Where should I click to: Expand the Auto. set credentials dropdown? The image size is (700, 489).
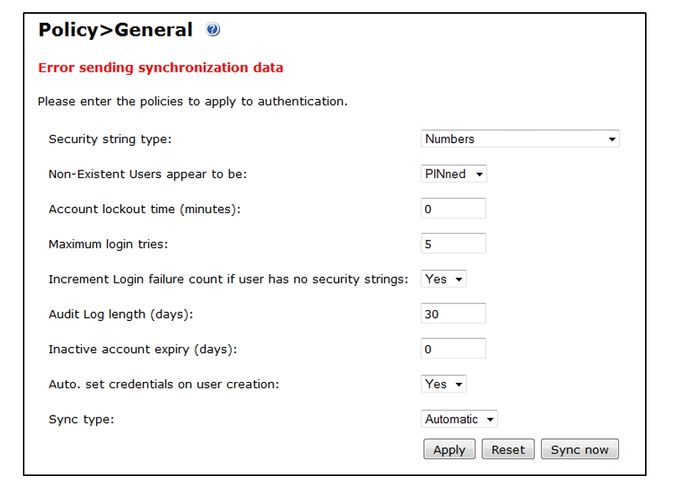click(x=443, y=384)
